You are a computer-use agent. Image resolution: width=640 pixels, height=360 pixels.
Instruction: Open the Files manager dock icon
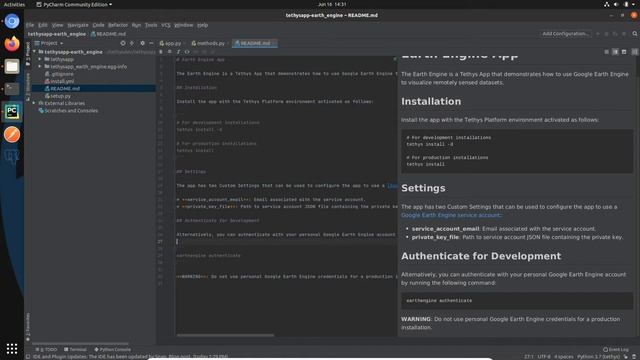pos(12,66)
